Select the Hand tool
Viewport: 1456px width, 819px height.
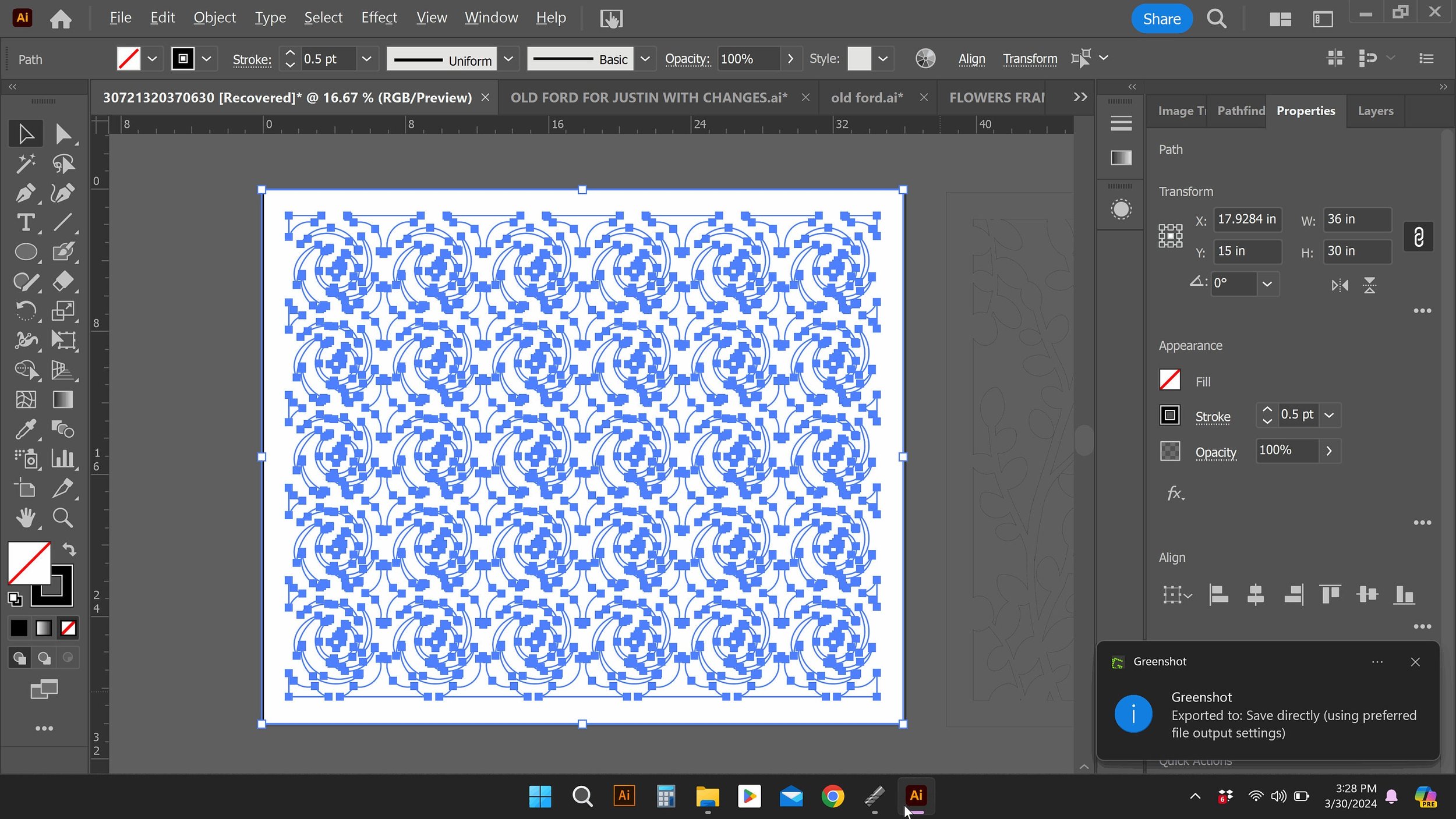point(26,518)
